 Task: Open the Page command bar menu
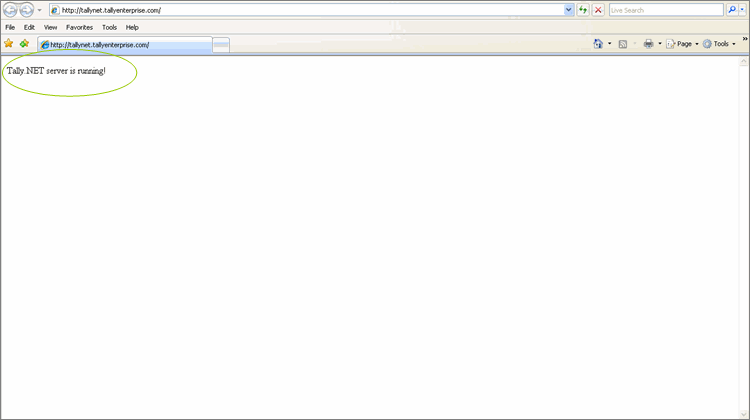pyautogui.click(x=682, y=44)
